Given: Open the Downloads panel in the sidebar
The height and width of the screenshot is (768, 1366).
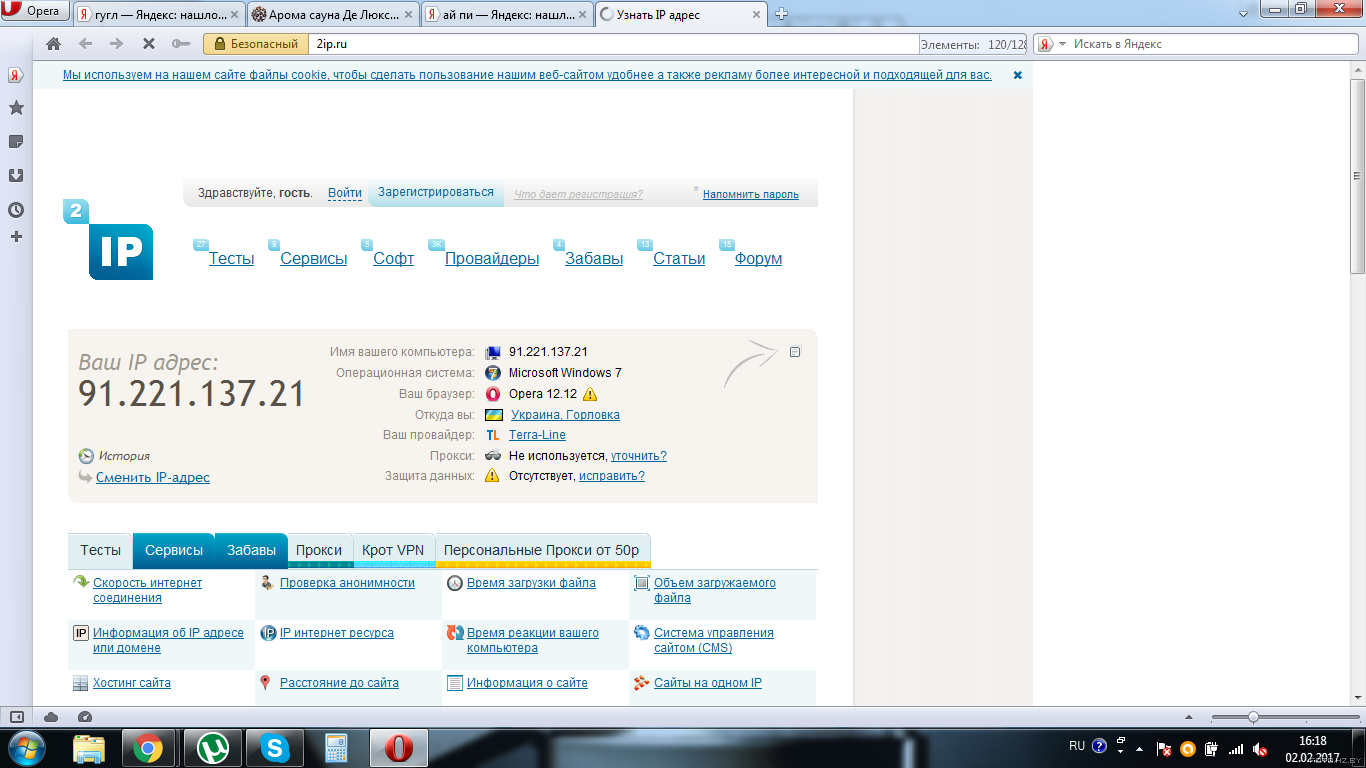Looking at the screenshot, I should coord(16,176).
